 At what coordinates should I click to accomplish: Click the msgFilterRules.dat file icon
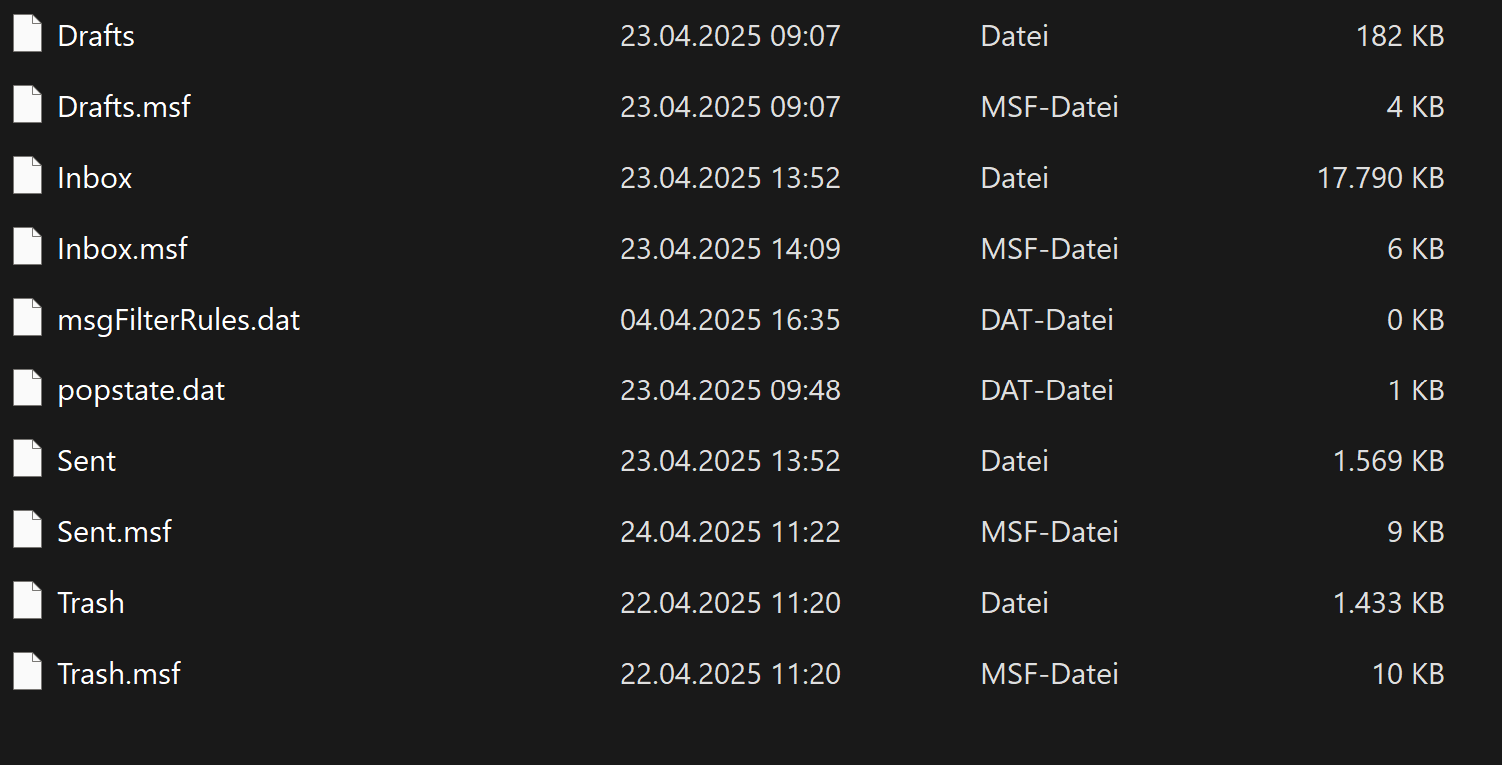[27, 319]
